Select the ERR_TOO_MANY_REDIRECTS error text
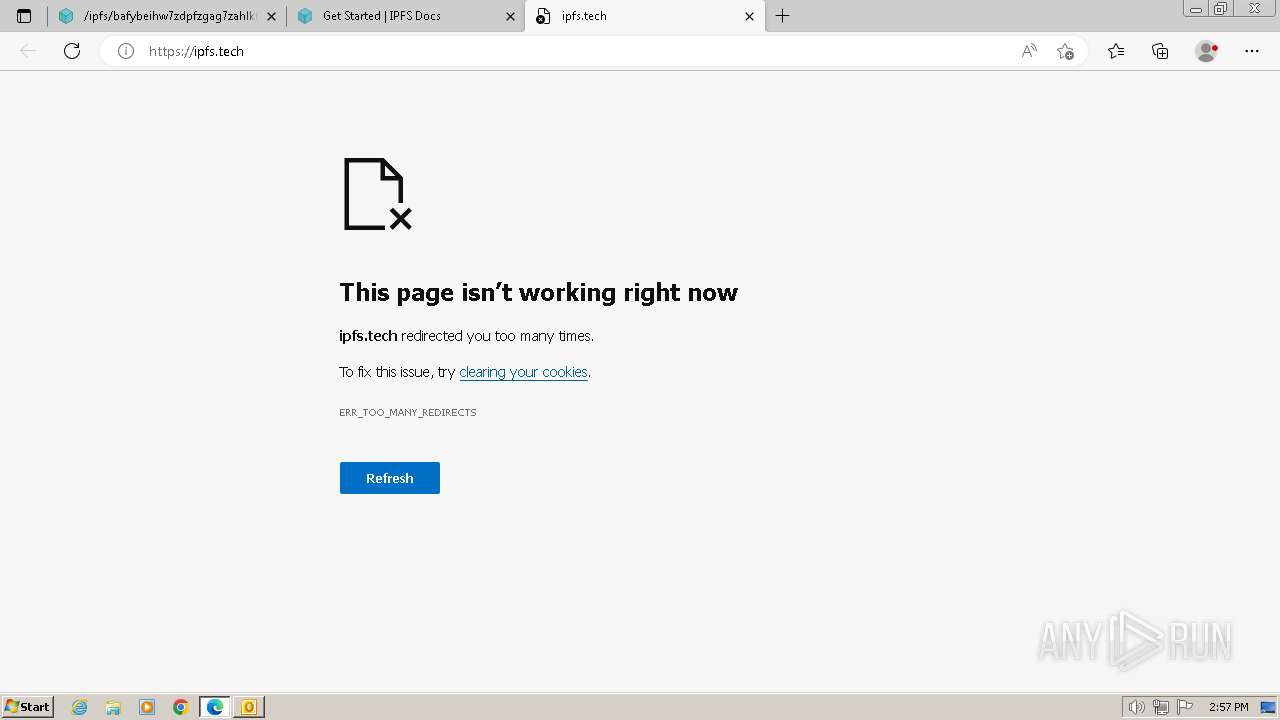This screenshot has height=720, width=1280. (408, 412)
